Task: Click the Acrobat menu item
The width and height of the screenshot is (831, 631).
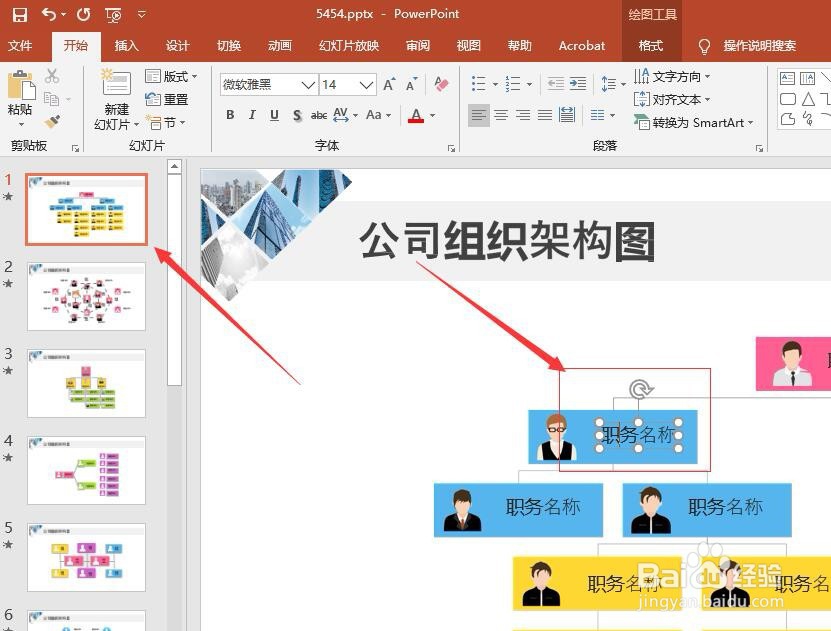Action: [581, 45]
